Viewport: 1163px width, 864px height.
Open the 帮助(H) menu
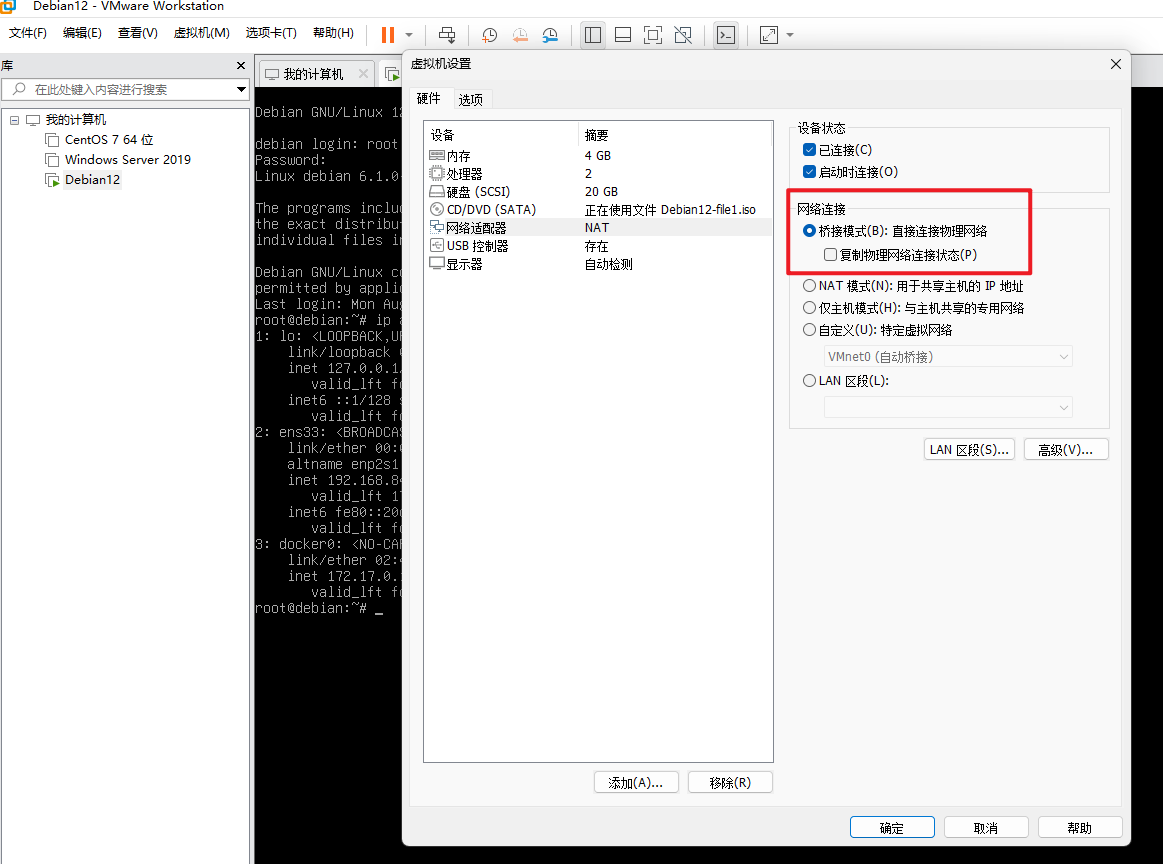(333, 33)
